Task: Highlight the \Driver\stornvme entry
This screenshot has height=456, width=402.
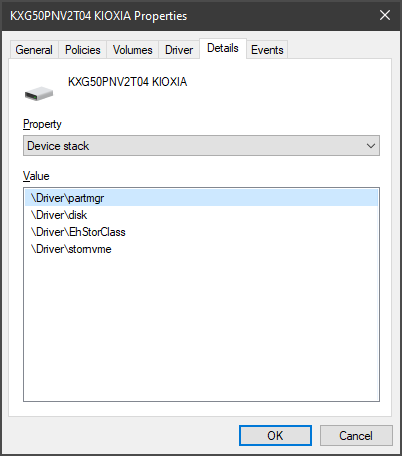Action: [201, 249]
